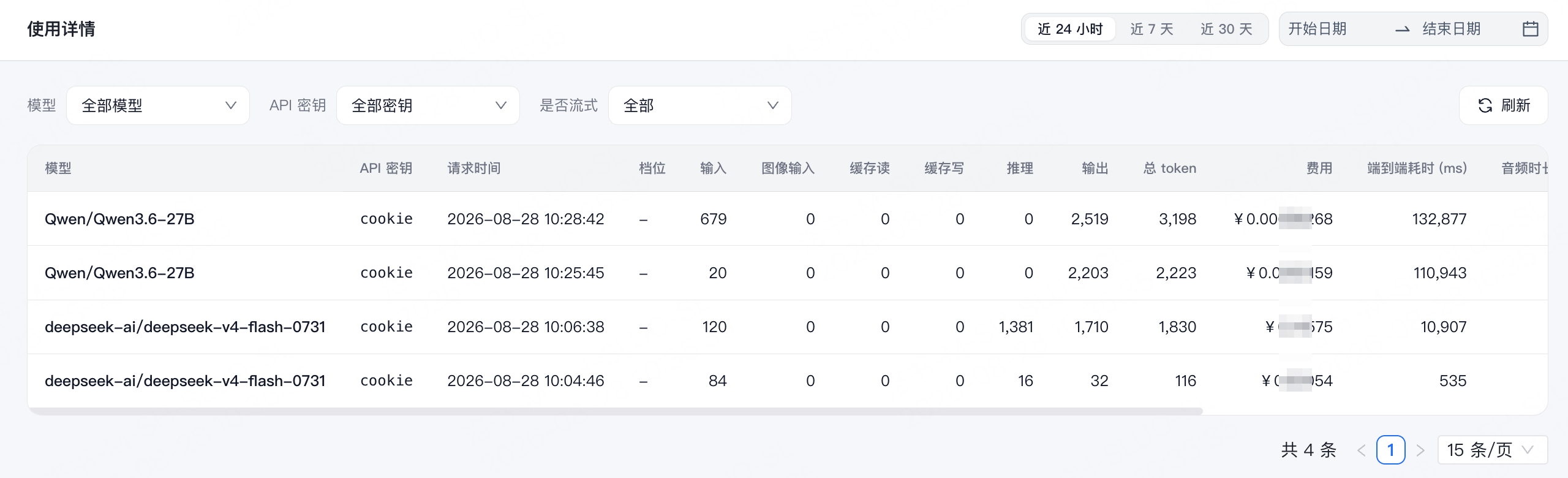
Task: Click the 图像输入 column header
Action: click(788, 168)
